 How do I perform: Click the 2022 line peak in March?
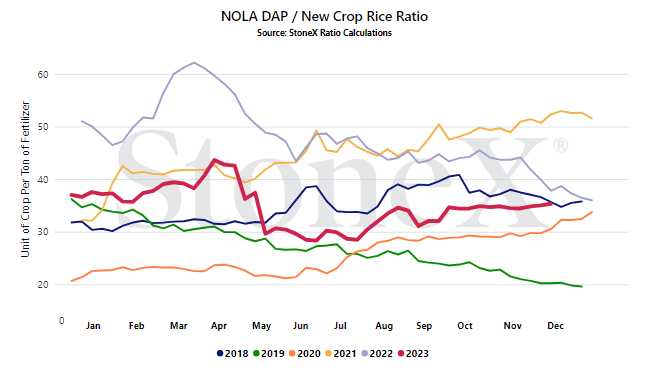[x=194, y=63]
